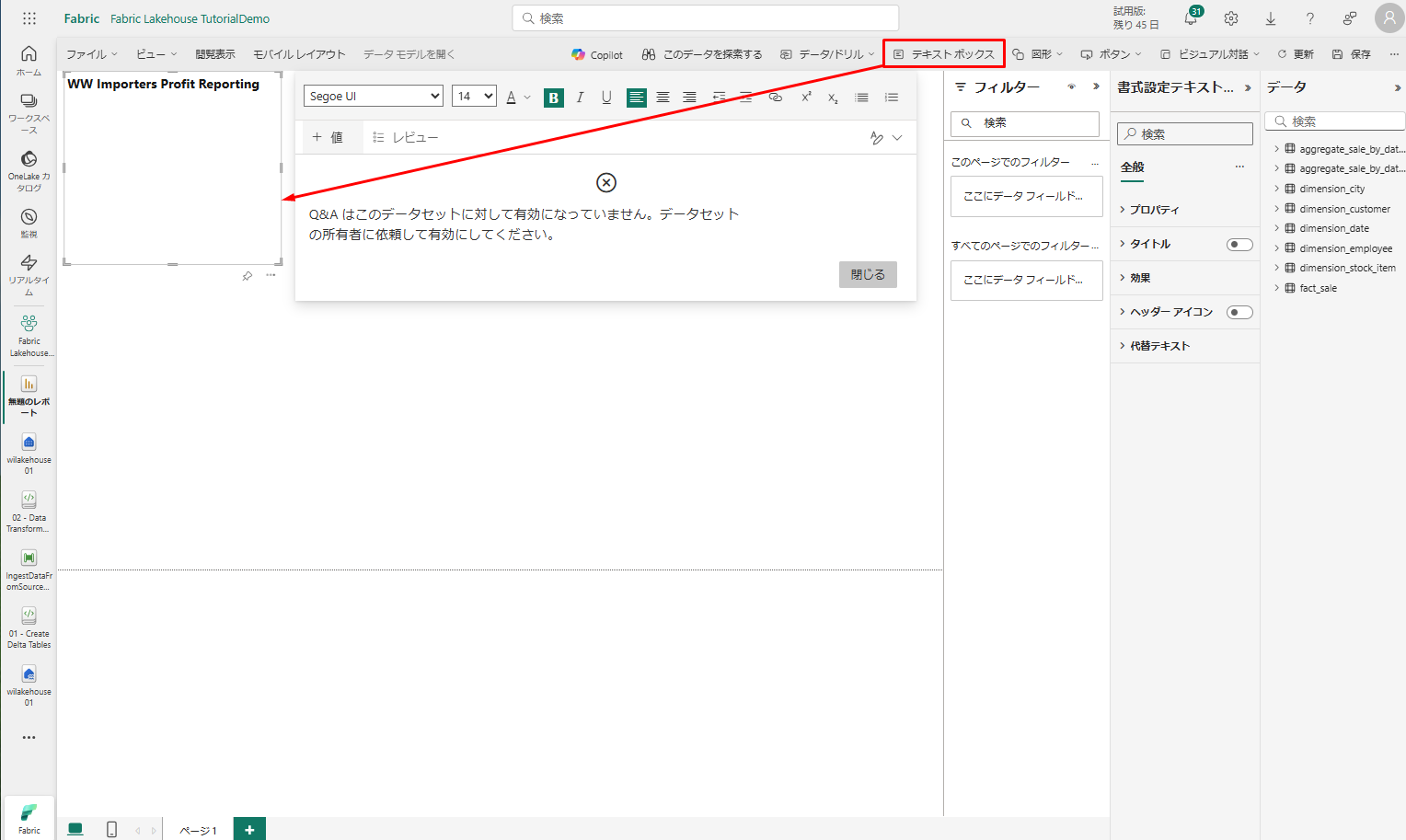Select the ページ 1 tab
Image resolution: width=1406 pixels, height=840 pixels.
point(198,830)
